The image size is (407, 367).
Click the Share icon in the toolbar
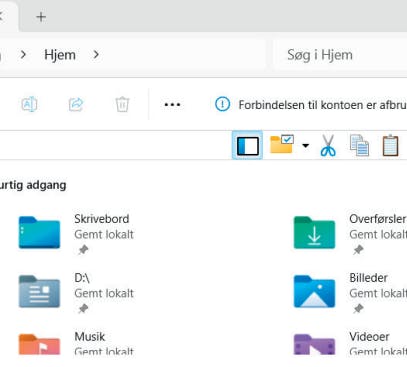(76, 104)
